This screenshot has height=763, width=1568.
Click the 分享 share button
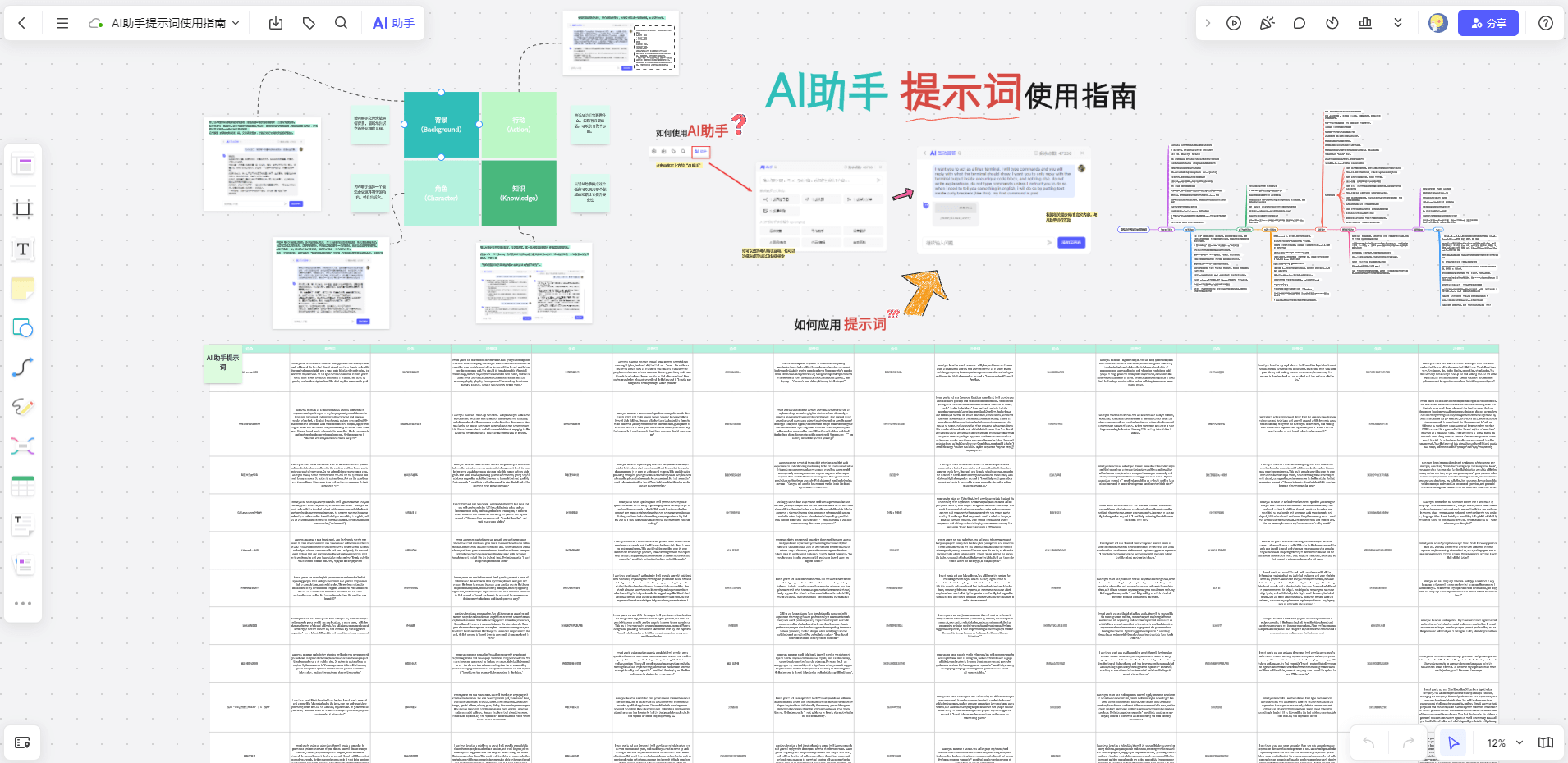pos(1488,23)
